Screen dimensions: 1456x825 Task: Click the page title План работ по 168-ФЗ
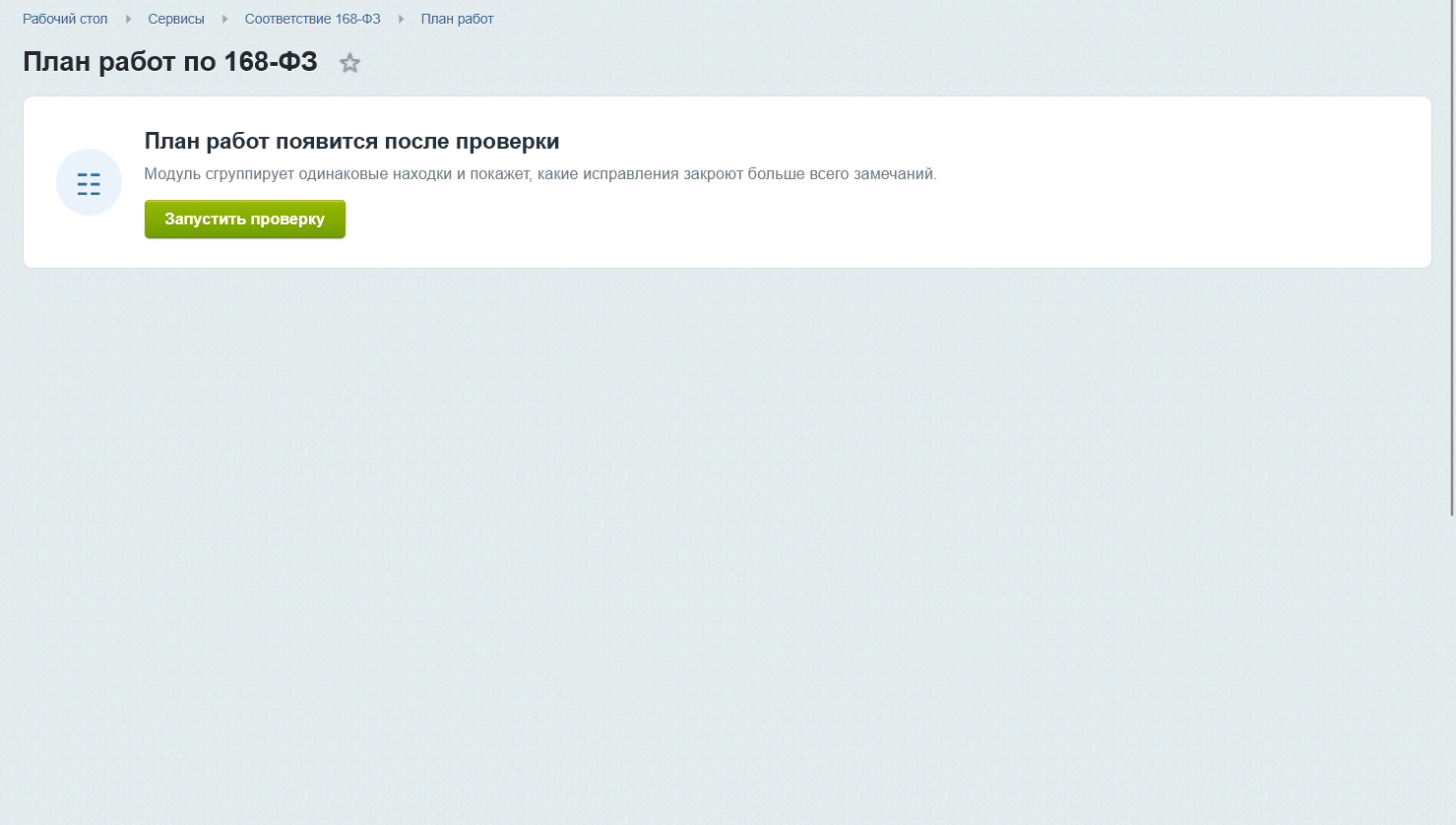(170, 62)
